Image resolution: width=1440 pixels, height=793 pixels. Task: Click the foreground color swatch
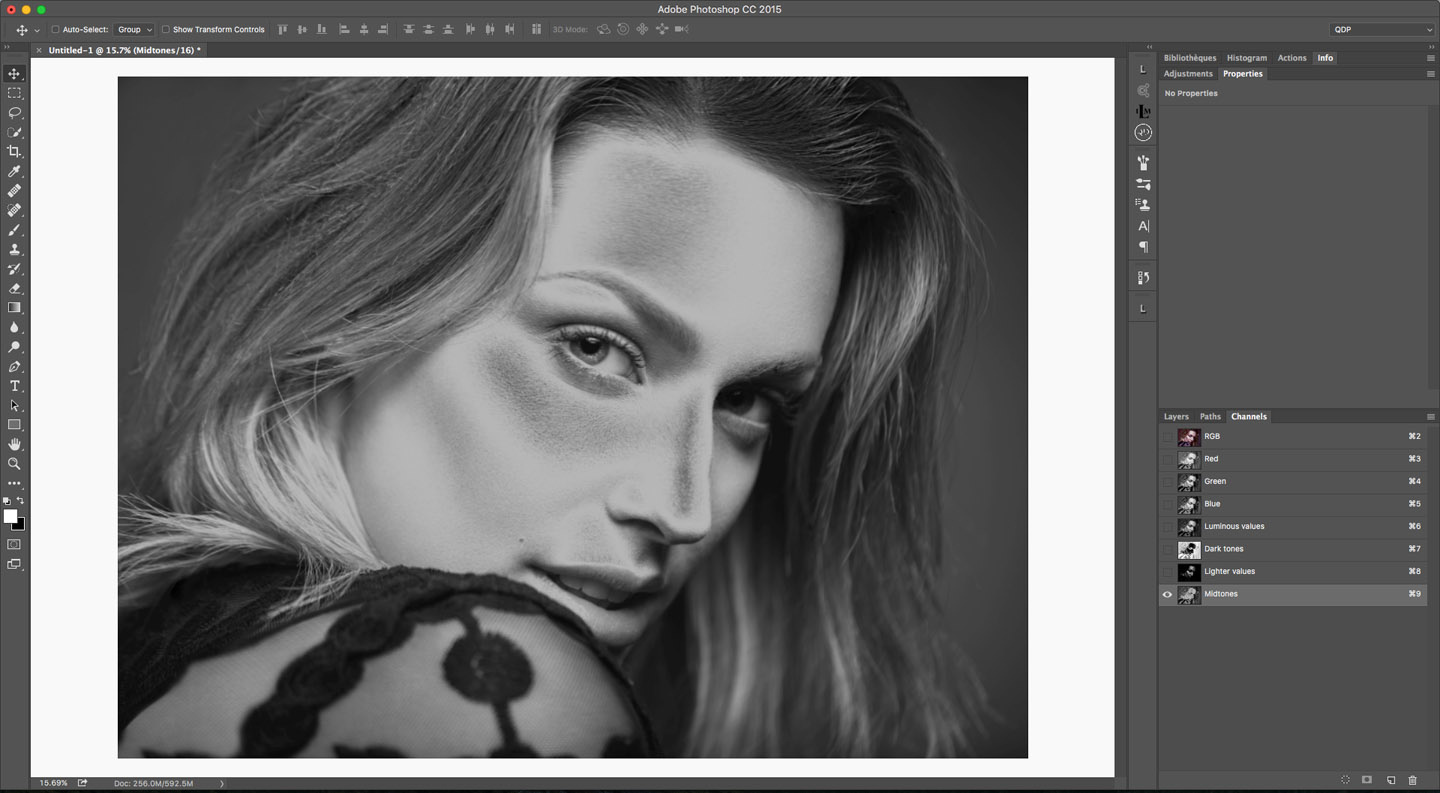[10, 516]
